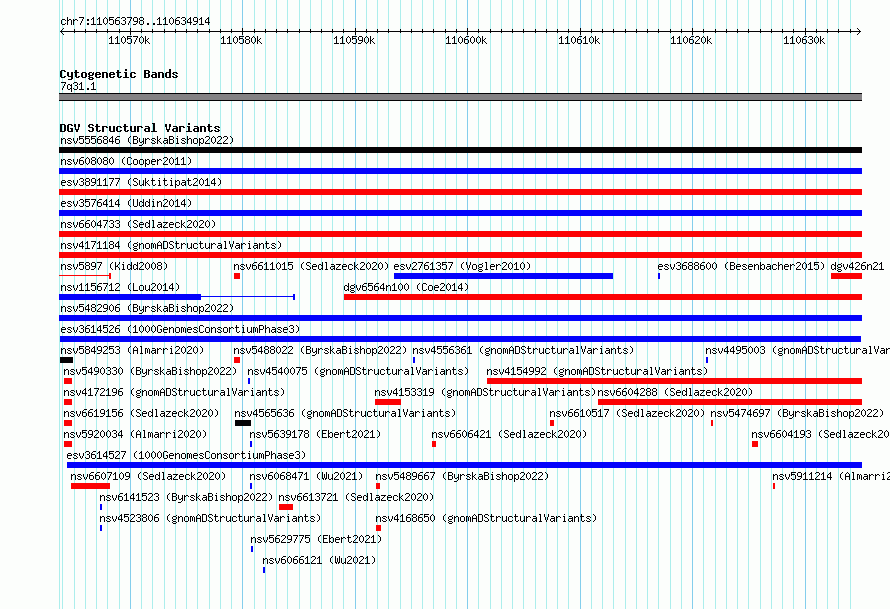Select nsv4523806 (gnomADStructuralVariants) label
This screenshot has width=890, height=609.
click(x=210, y=518)
